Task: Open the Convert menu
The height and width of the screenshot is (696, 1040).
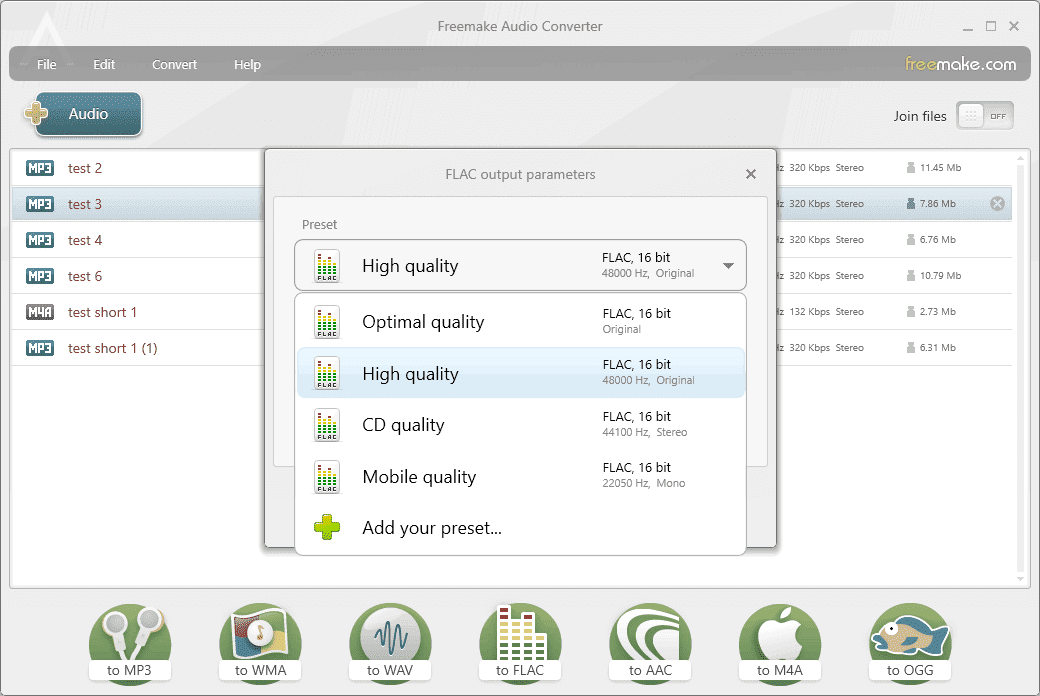Action: (x=174, y=64)
